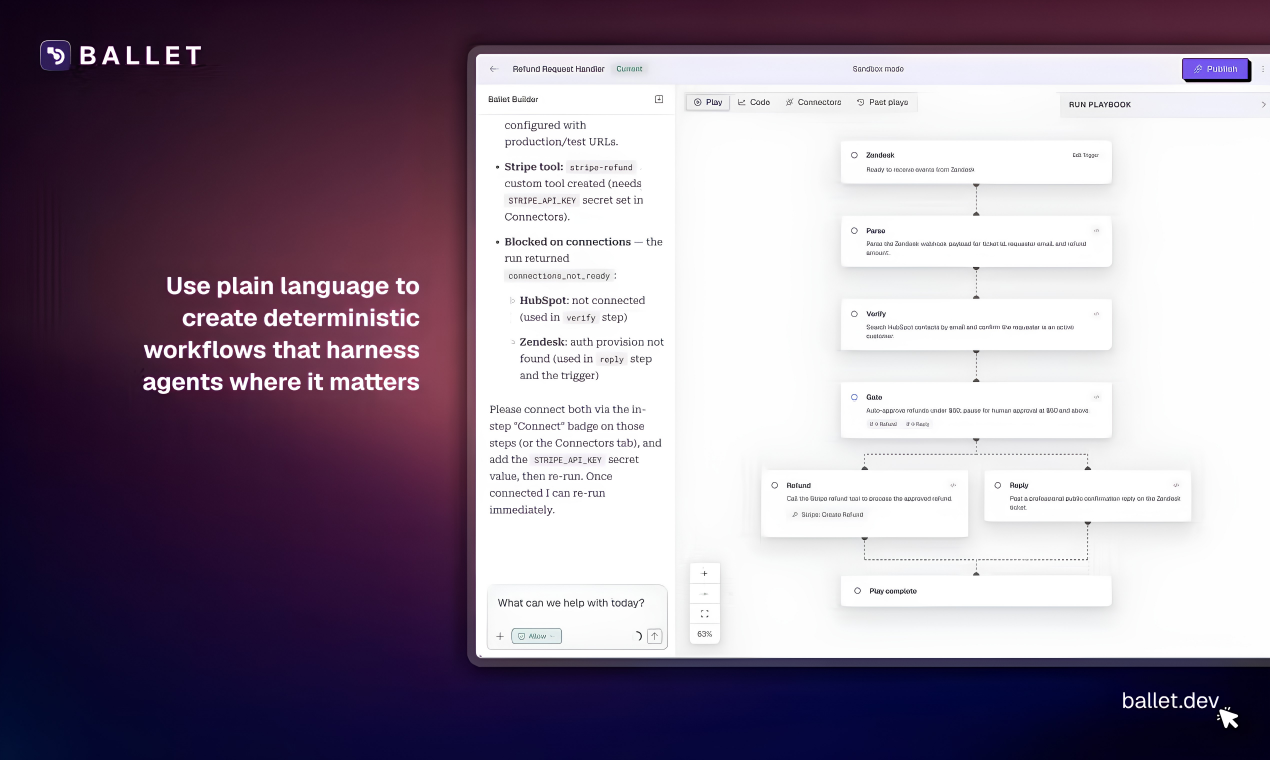Fit the workflow to view

(x=705, y=614)
